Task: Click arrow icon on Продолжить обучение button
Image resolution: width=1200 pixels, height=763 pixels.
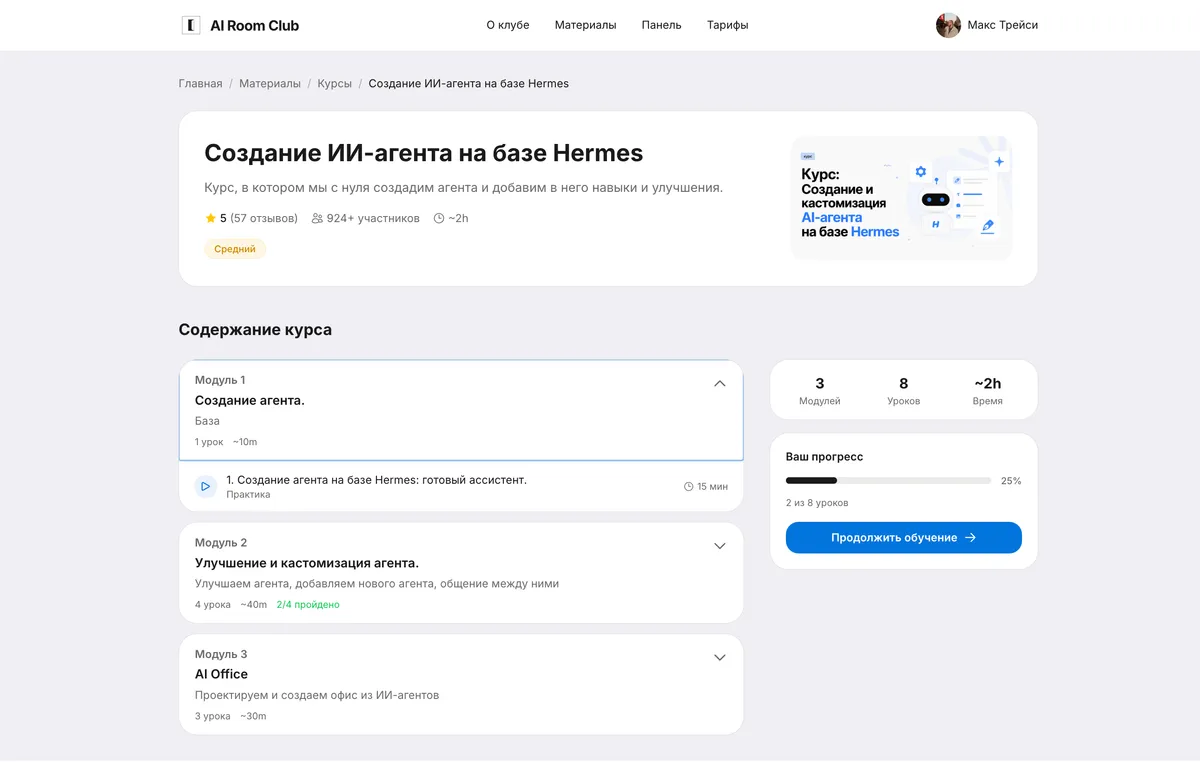Action: (970, 538)
